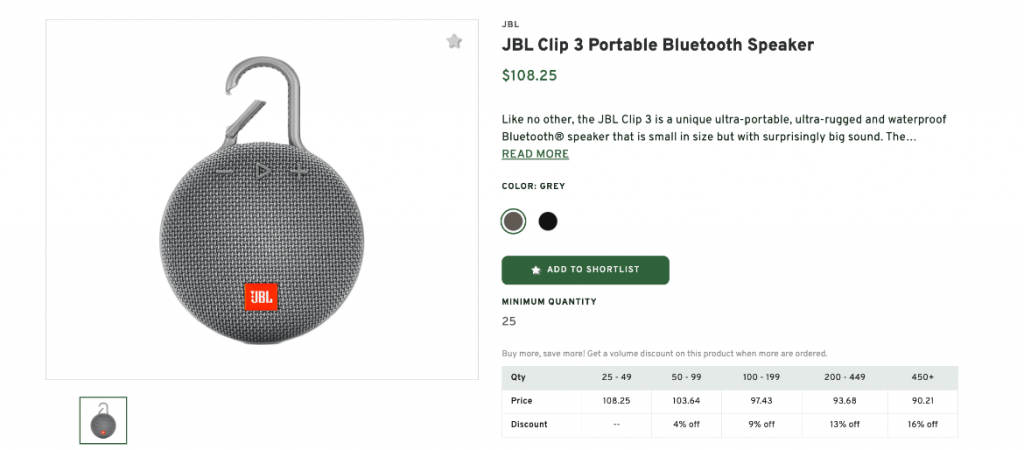1024x450 pixels.
Task: Click the minimum quantity value 25
Action: 509,322
